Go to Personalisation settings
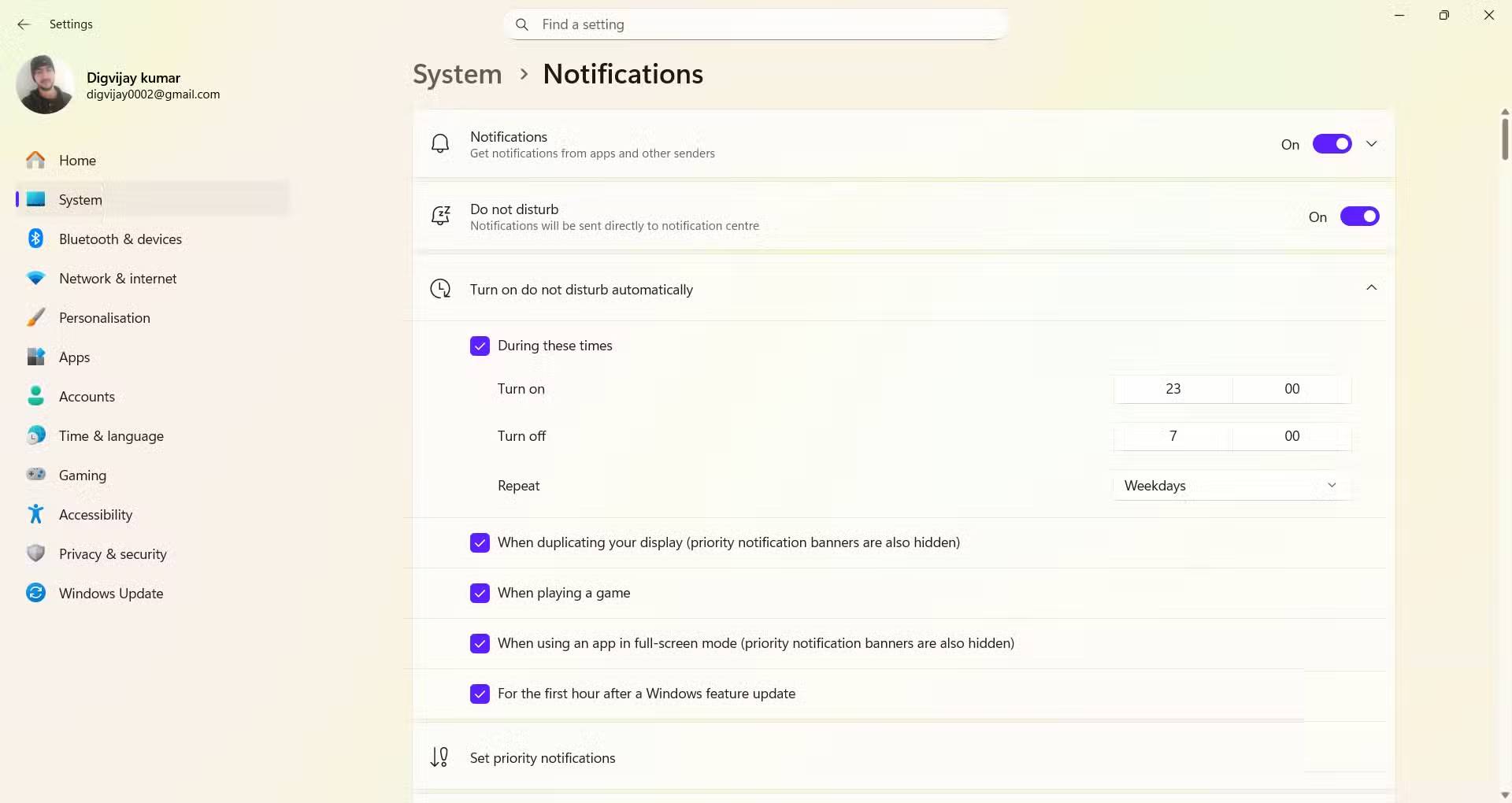Screen dimensions: 1512x803 pos(105,318)
